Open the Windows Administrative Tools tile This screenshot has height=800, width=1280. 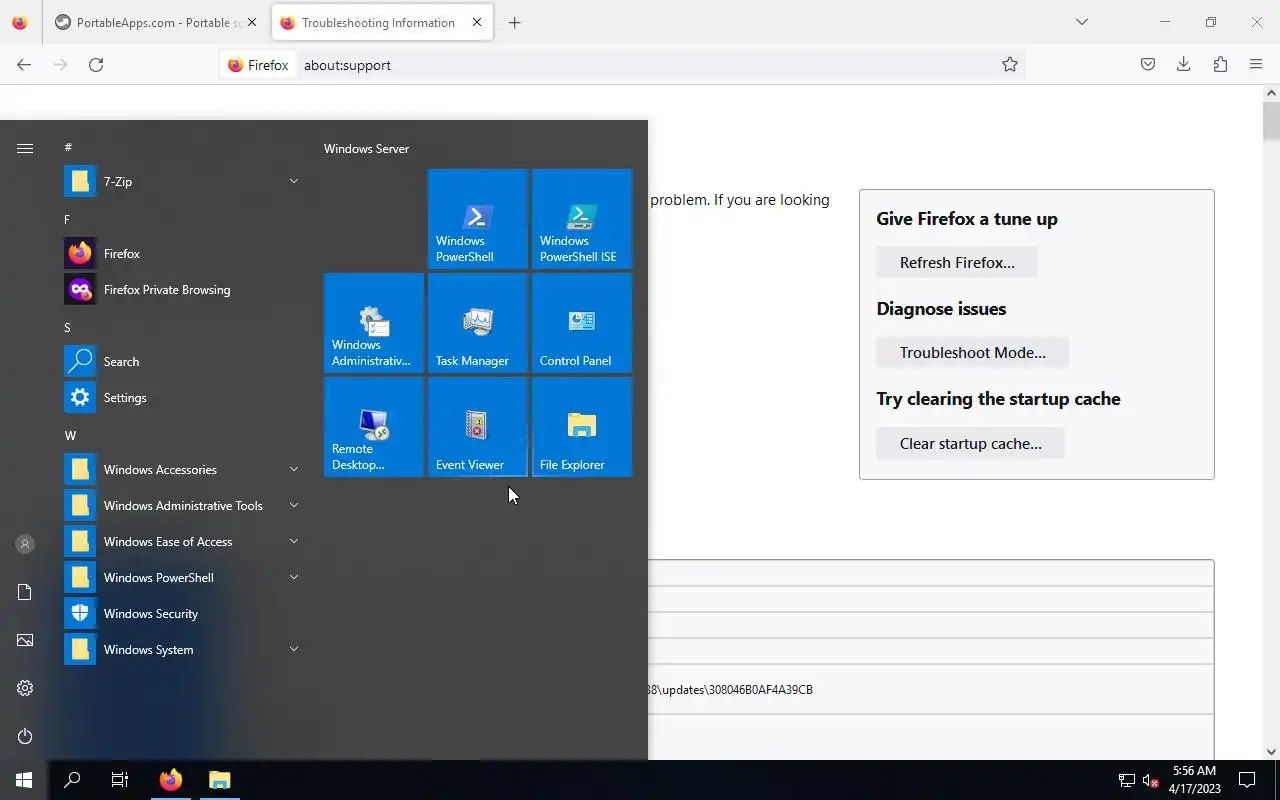click(373, 323)
